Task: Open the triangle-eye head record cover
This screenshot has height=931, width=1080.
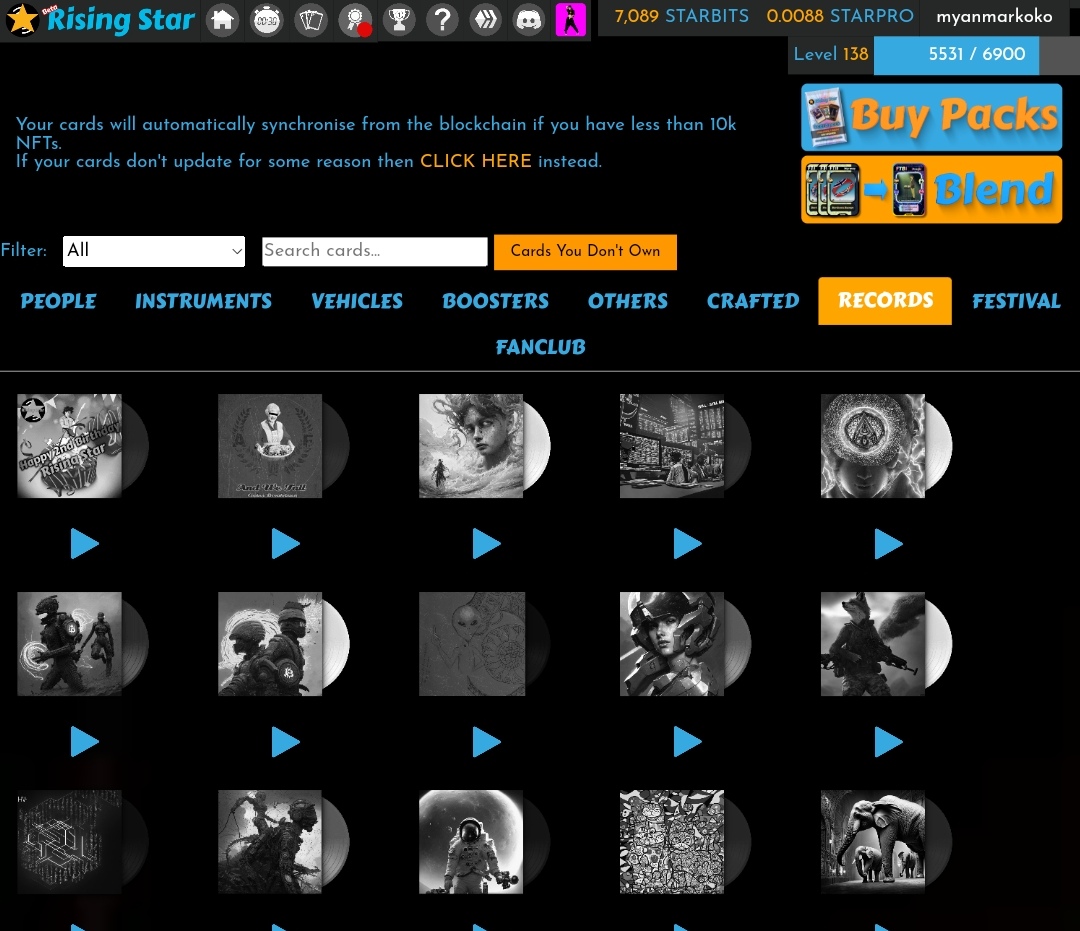Action: pyautogui.click(x=873, y=446)
